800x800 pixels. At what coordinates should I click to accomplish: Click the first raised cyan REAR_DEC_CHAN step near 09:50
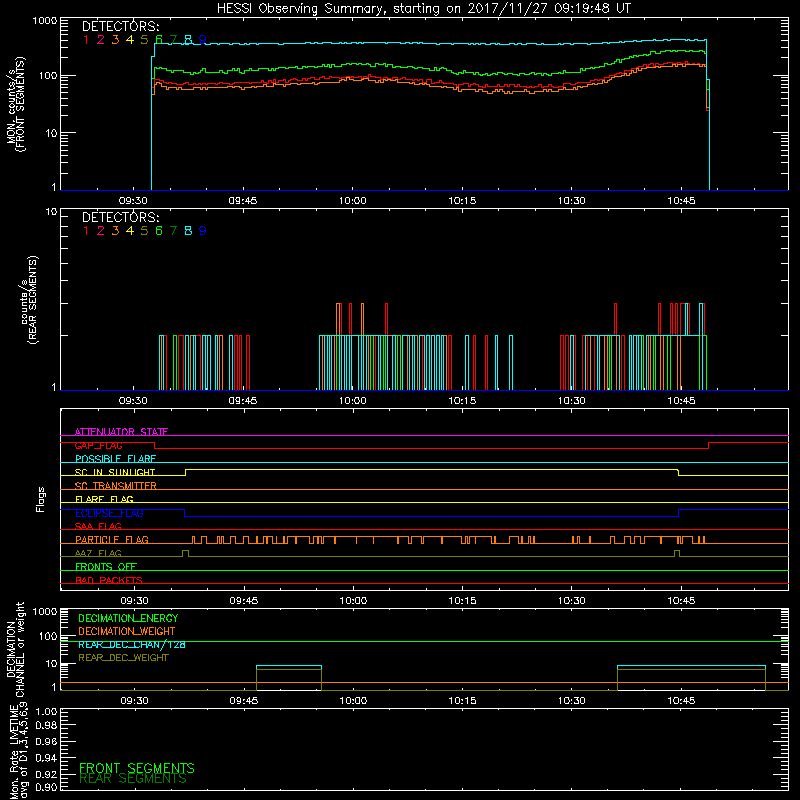(x=289, y=666)
